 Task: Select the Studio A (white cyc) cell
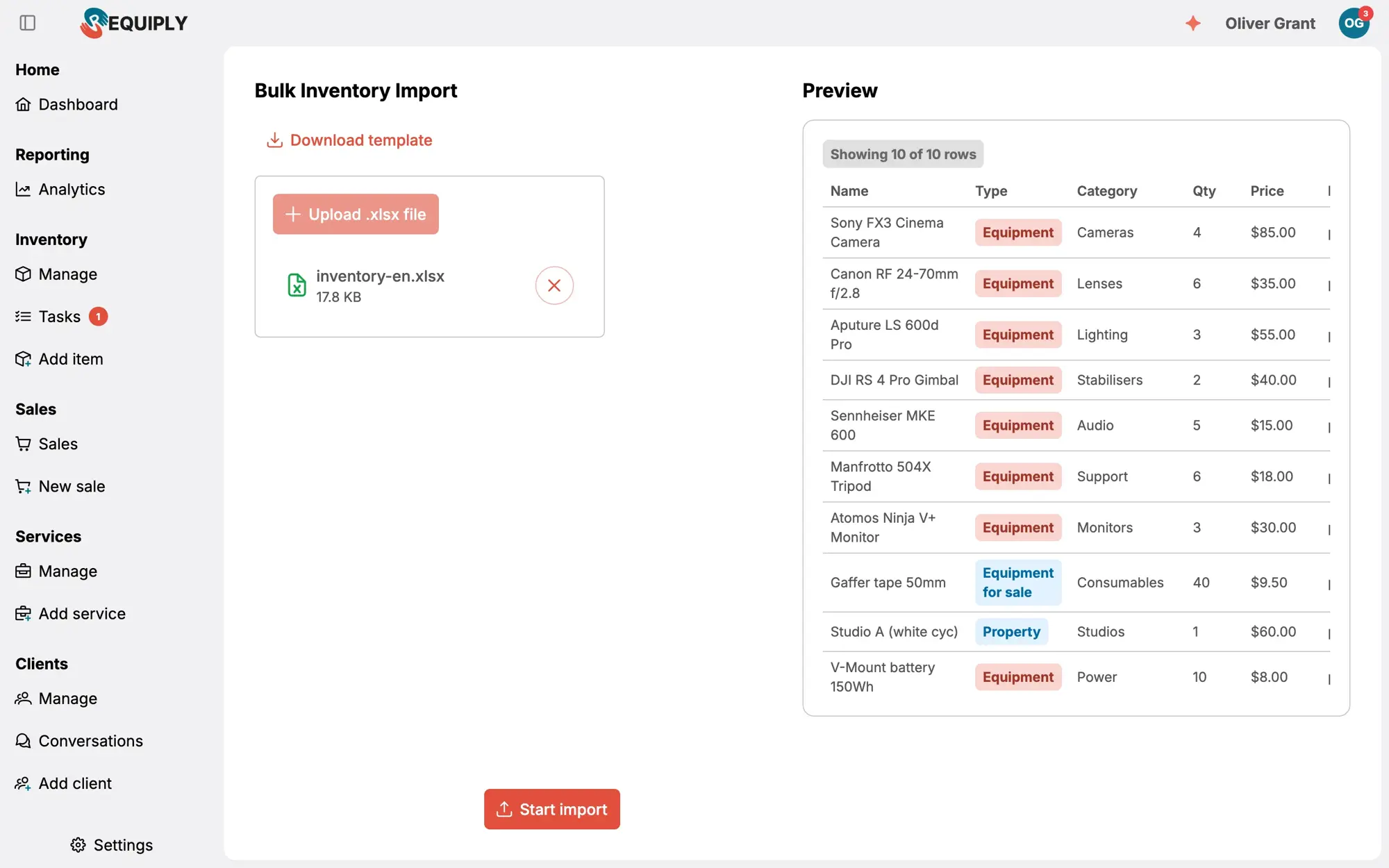point(894,632)
